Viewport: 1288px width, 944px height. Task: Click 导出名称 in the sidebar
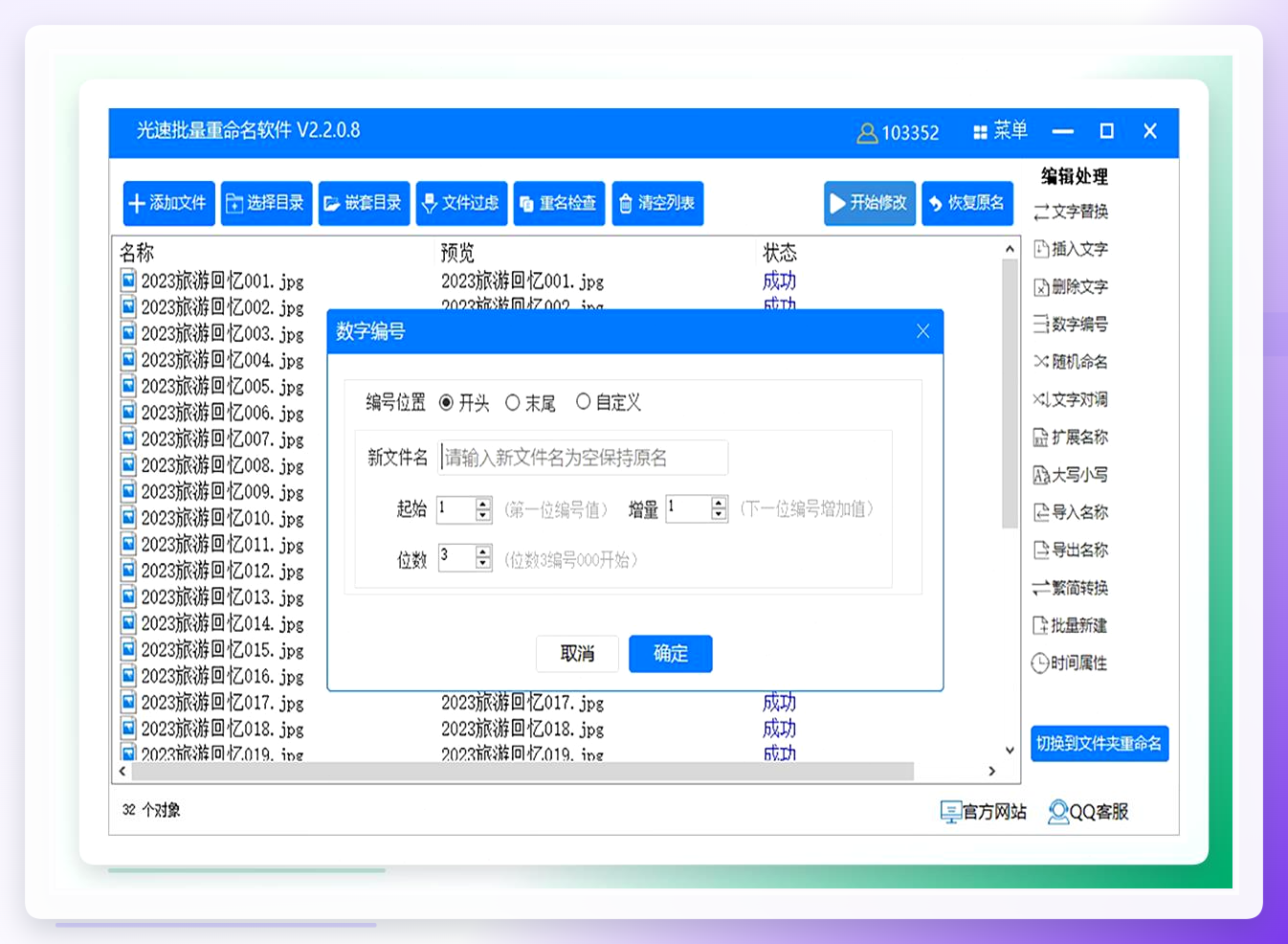[x=1071, y=551]
